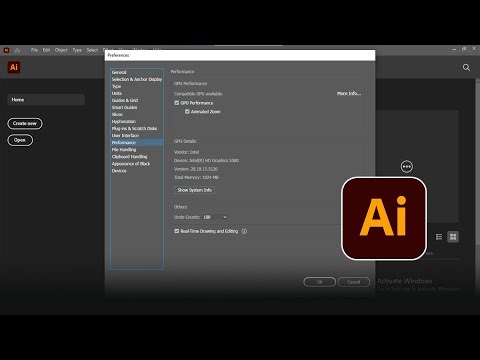
Task: Click Cancel in Preferences dialog
Action: click(354, 282)
